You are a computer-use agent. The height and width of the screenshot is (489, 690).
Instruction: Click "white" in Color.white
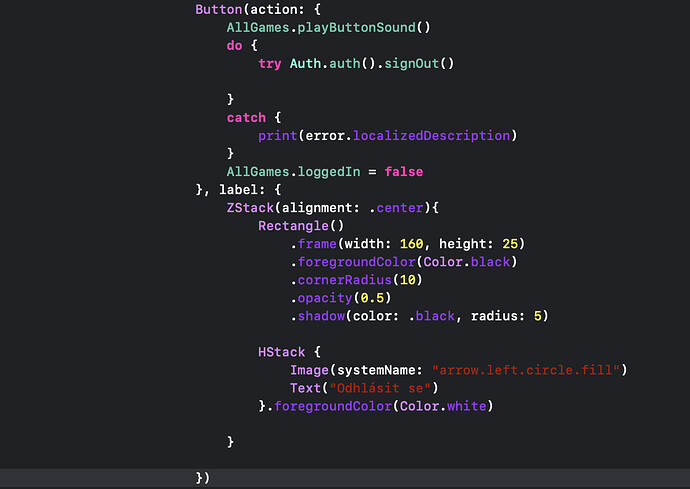pos(467,407)
